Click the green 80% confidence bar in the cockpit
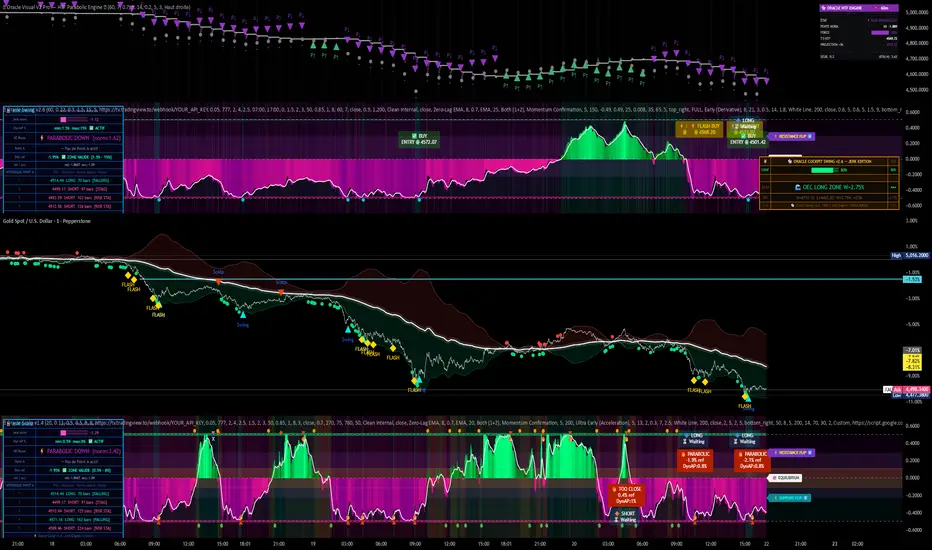The image size is (932, 550). [822, 170]
